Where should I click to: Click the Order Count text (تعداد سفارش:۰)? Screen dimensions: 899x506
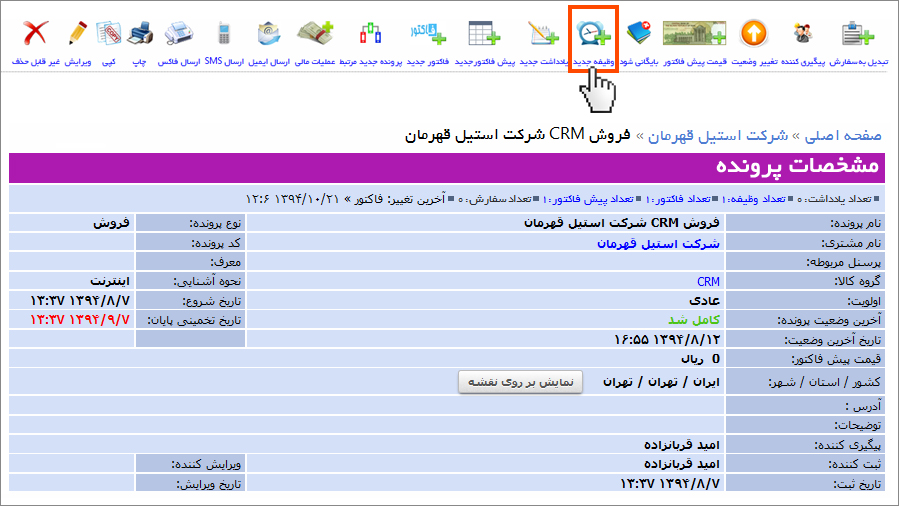tap(495, 199)
